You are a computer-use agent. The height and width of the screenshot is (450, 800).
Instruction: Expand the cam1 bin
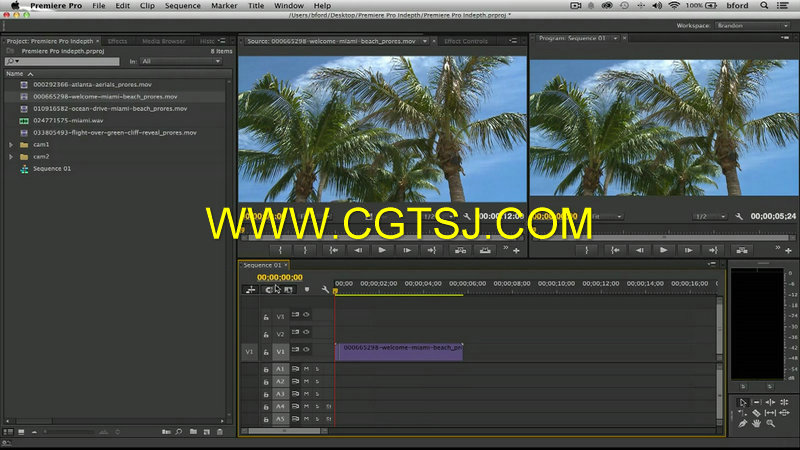pyautogui.click(x=11, y=145)
